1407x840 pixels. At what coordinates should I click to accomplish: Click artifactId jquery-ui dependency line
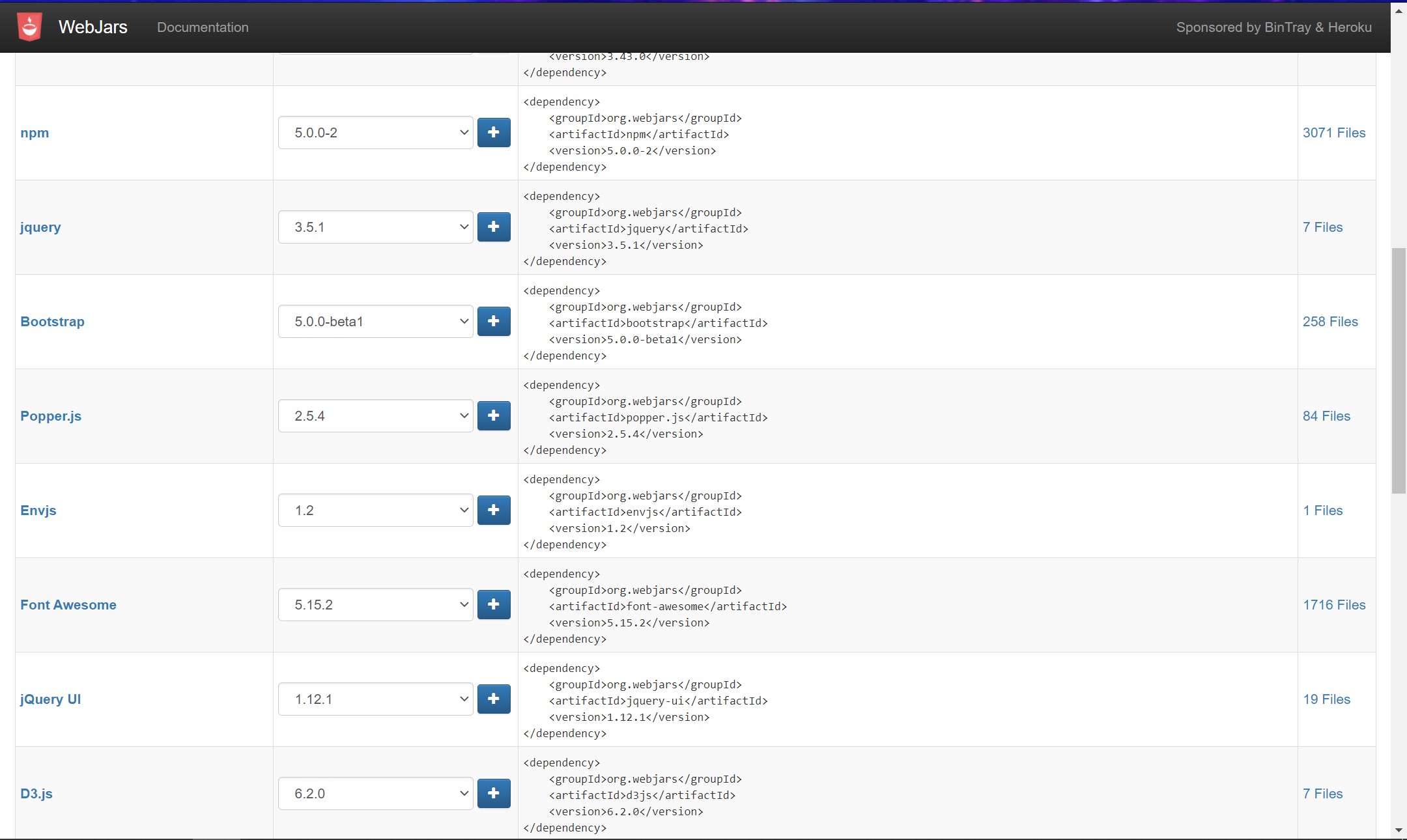(x=659, y=701)
